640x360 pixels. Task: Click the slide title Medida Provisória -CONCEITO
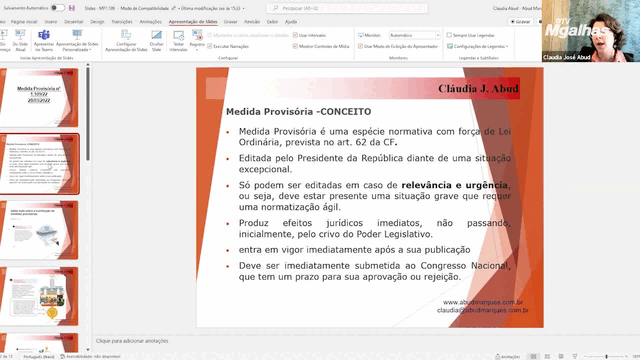point(298,112)
